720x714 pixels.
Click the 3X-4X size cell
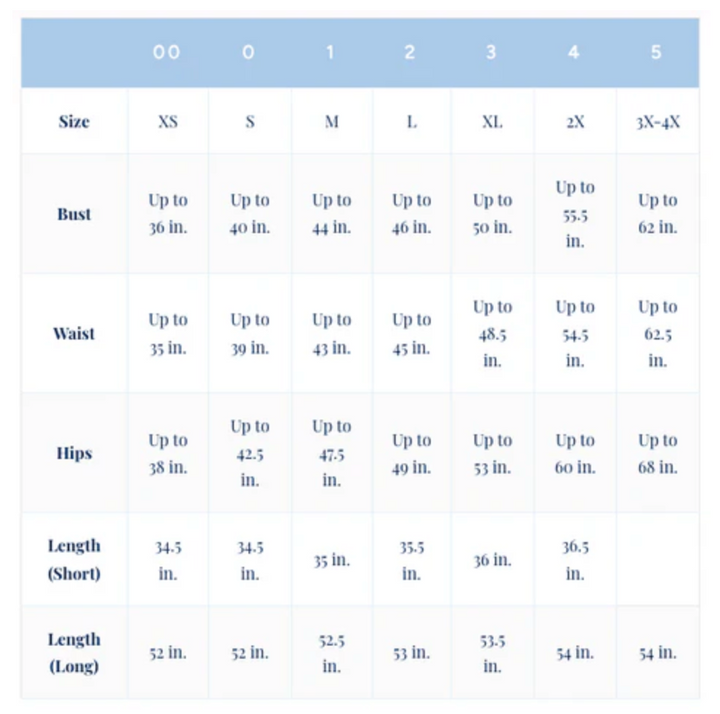click(x=657, y=122)
